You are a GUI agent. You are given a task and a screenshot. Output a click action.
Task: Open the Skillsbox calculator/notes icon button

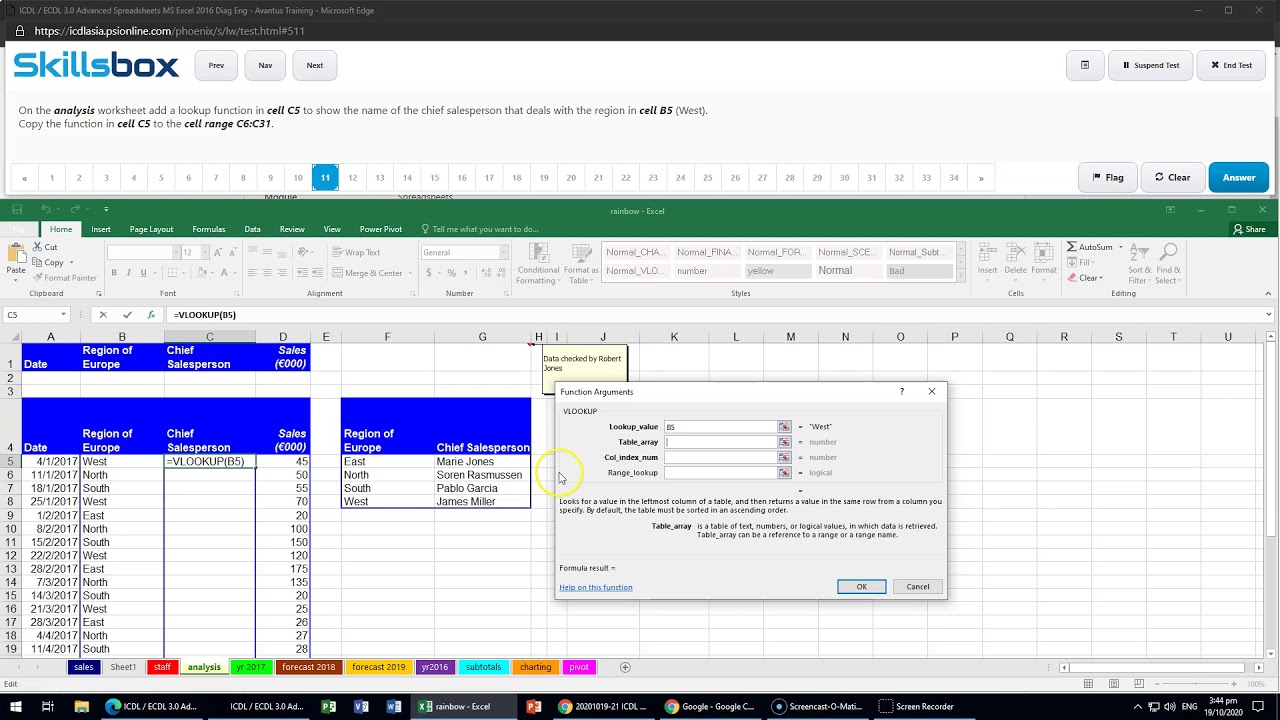tap(1085, 65)
